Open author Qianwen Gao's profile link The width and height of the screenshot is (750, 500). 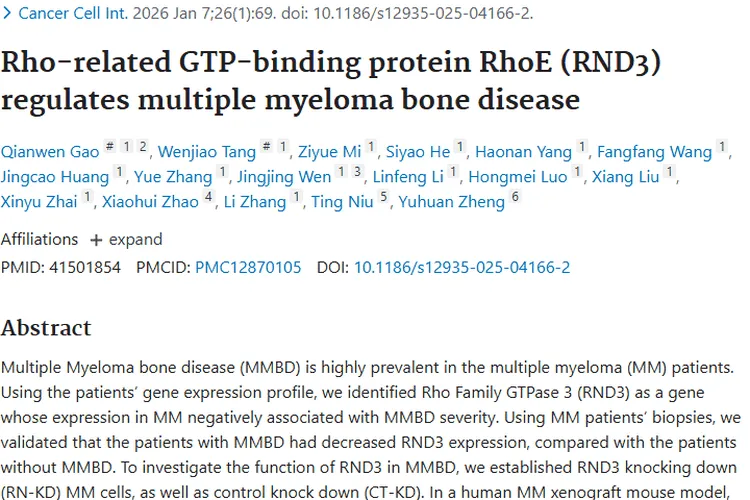point(50,152)
